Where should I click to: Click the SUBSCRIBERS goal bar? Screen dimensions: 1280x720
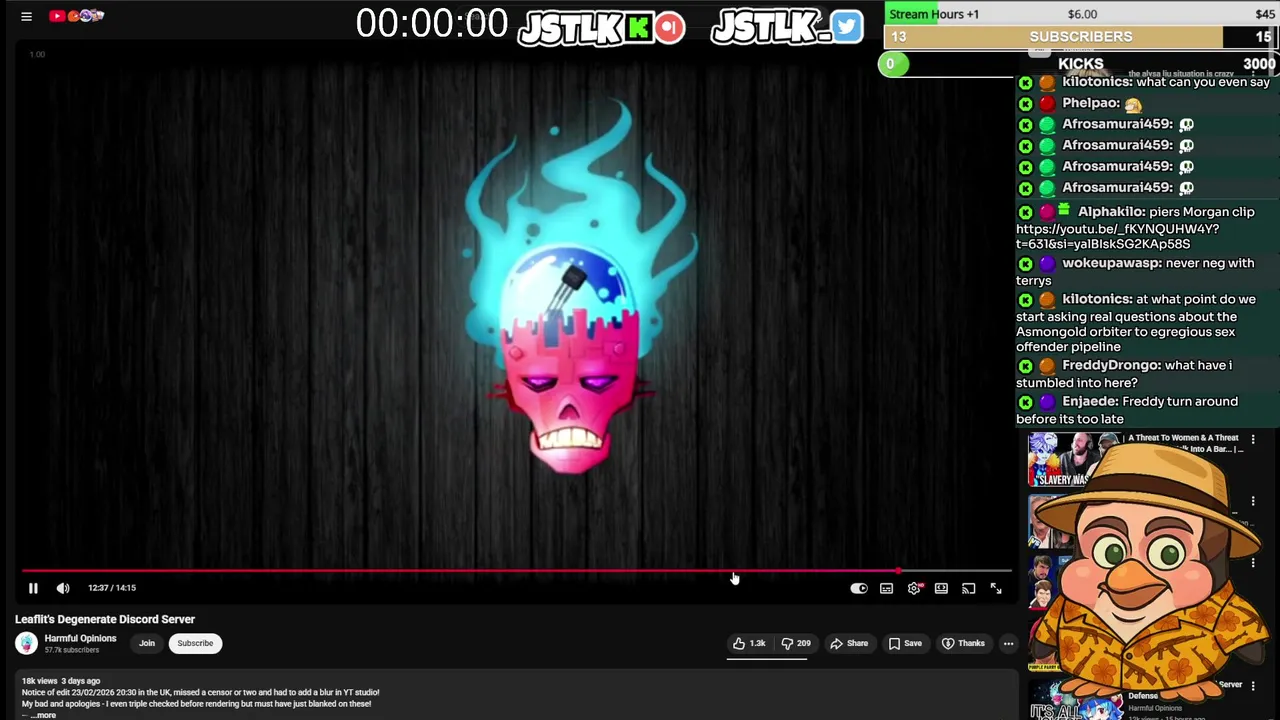click(1081, 37)
